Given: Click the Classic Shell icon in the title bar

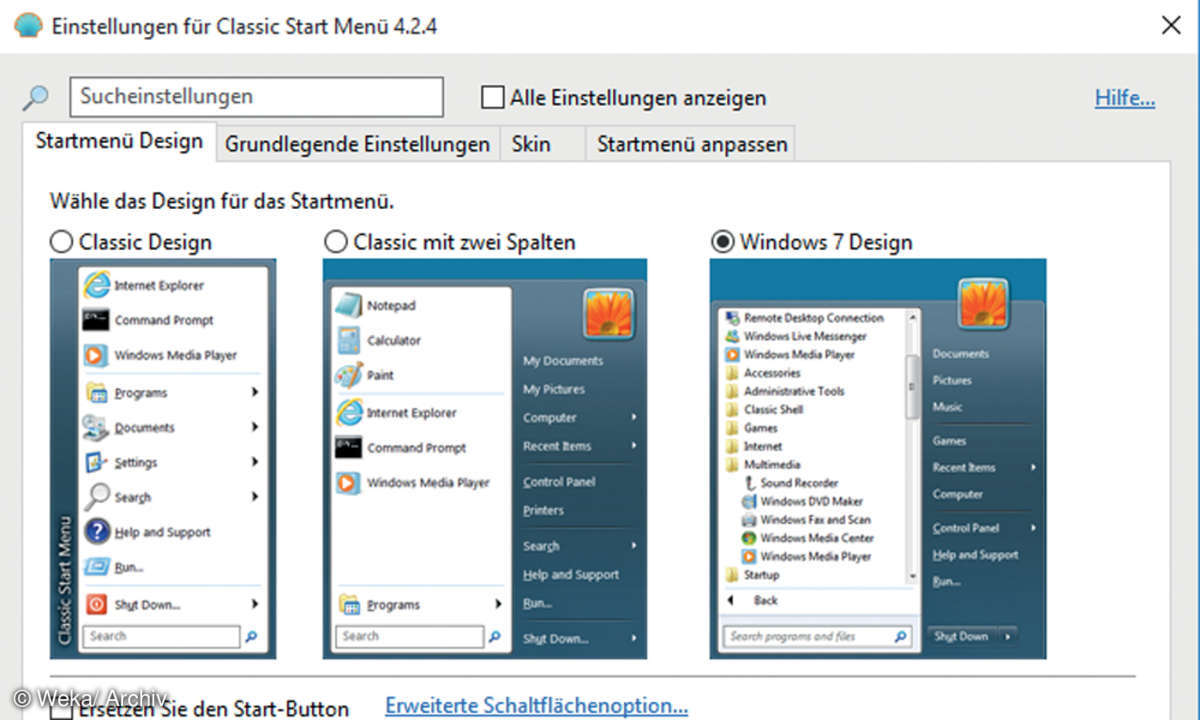Looking at the screenshot, I should click(29, 25).
